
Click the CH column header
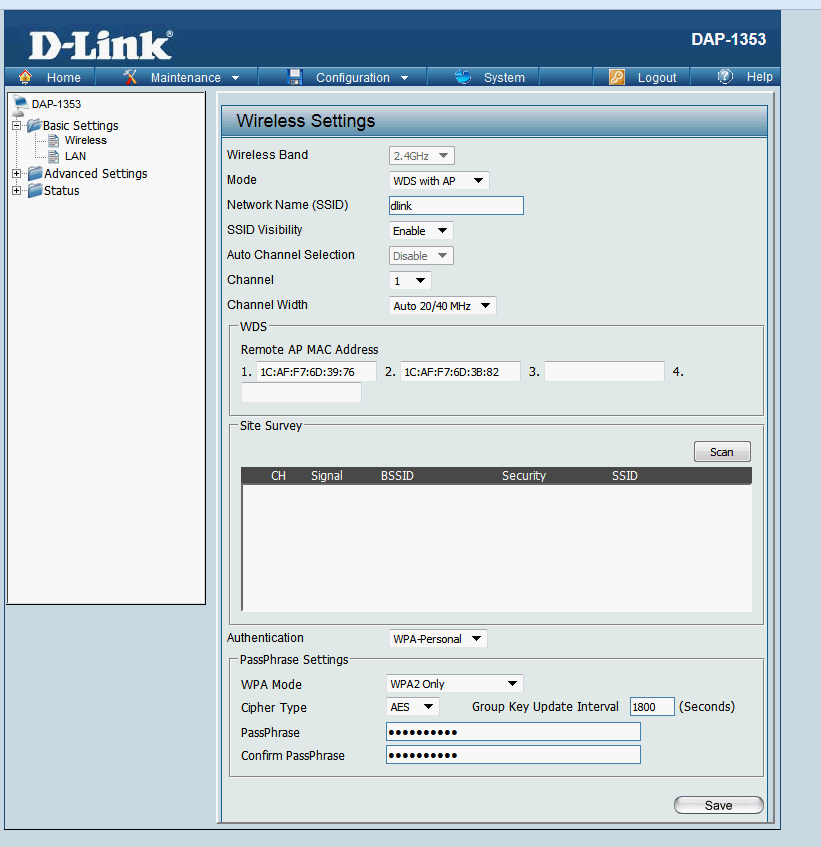tap(278, 475)
